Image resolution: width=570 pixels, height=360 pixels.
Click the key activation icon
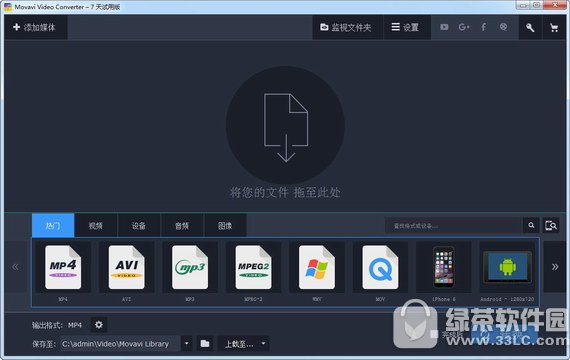coord(530,27)
